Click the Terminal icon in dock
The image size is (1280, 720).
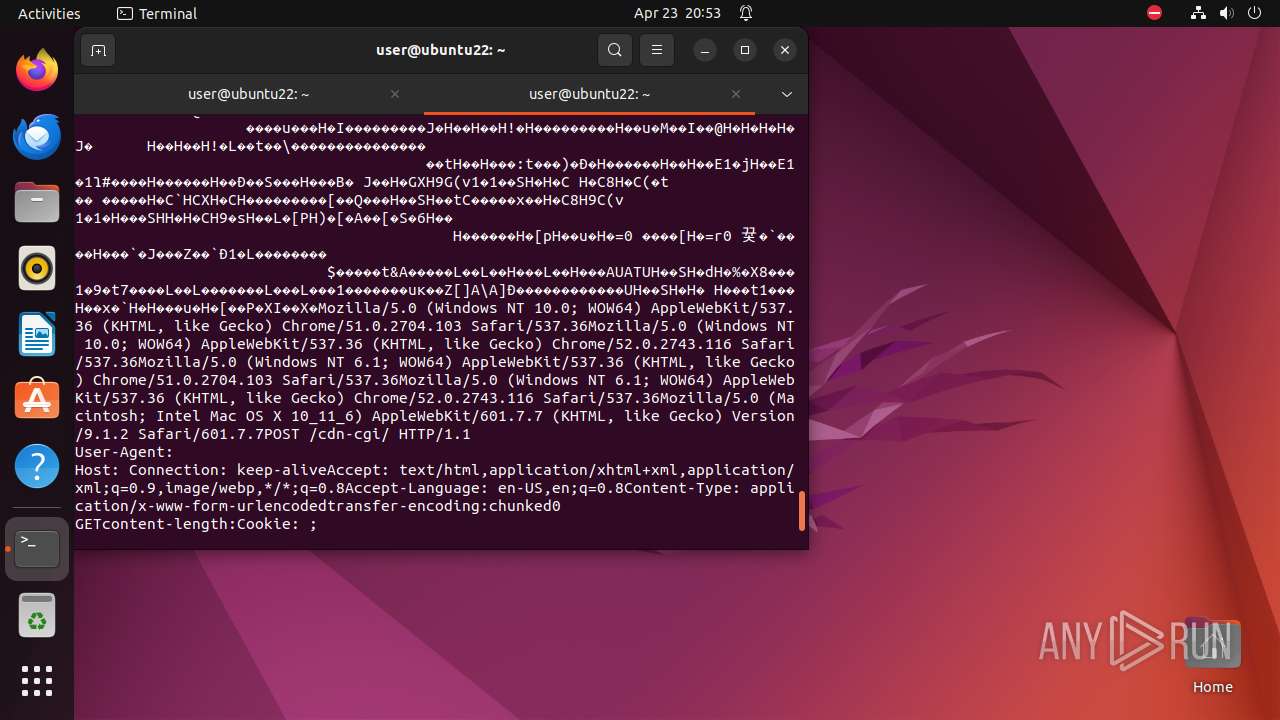pyautogui.click(x=37, y=549)
